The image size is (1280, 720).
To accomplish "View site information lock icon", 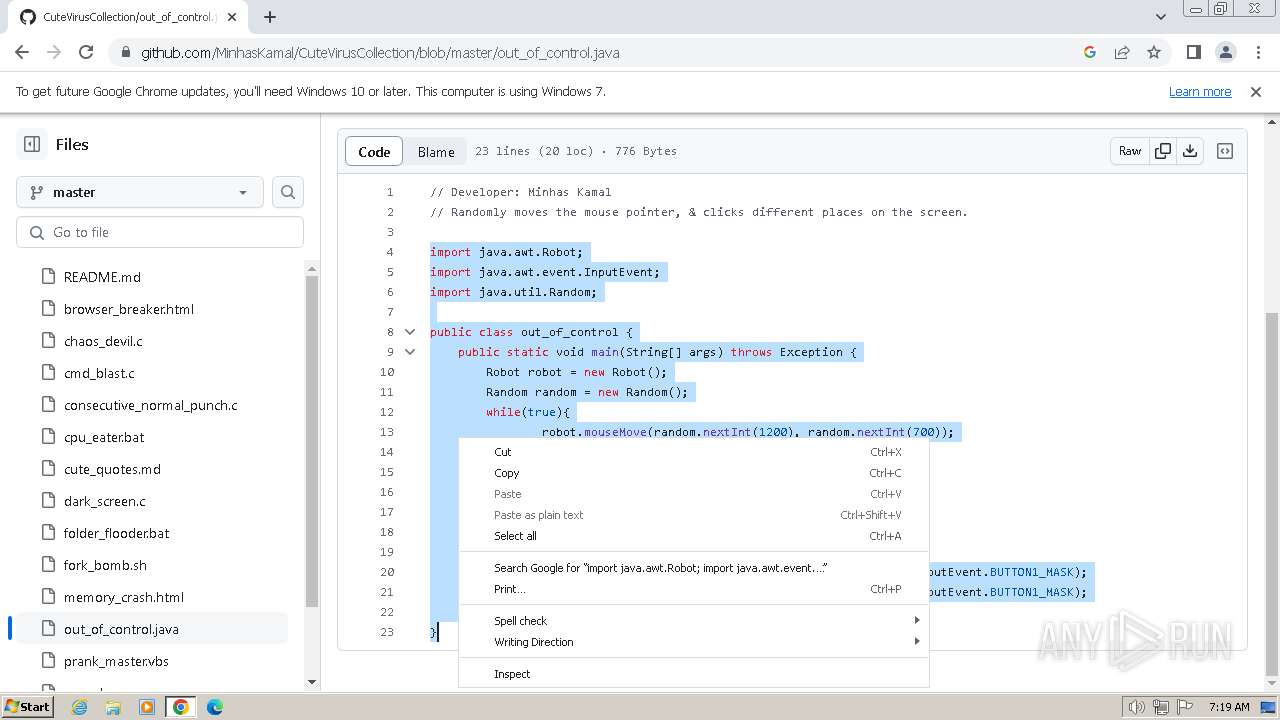I will [x=124, y=52].
